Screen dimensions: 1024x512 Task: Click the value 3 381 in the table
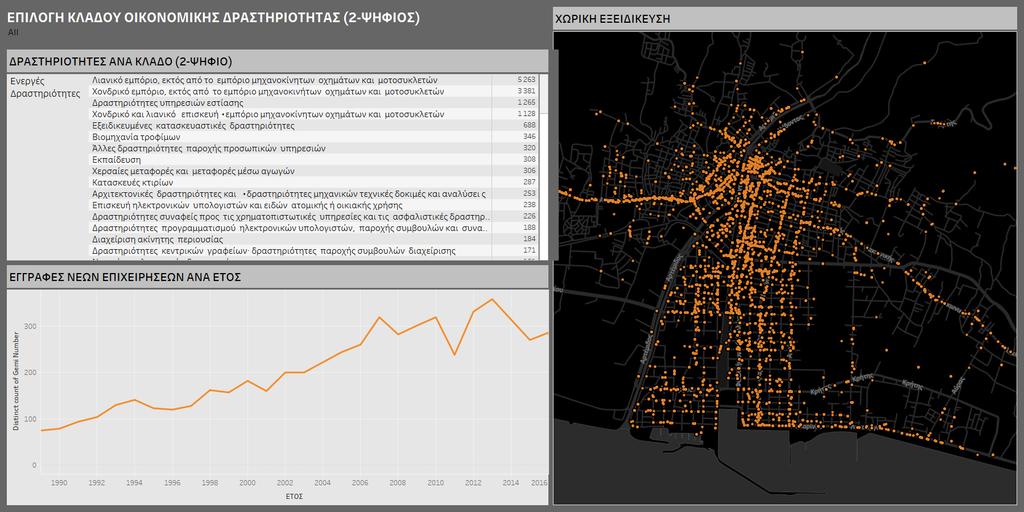tap(526, 91)
